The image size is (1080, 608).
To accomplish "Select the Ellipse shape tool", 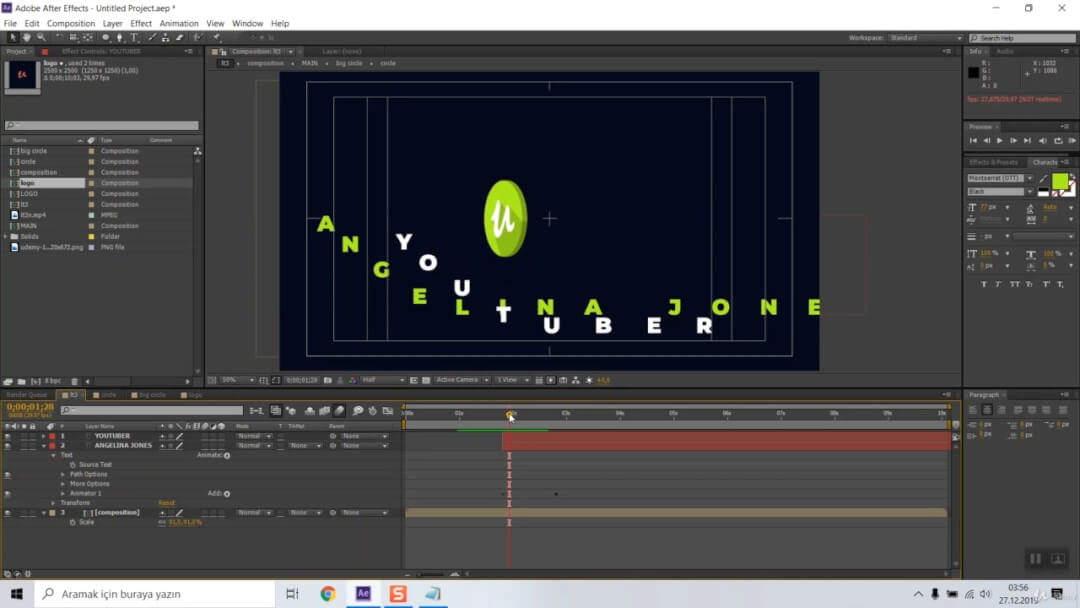I will (x=105, y=38).
